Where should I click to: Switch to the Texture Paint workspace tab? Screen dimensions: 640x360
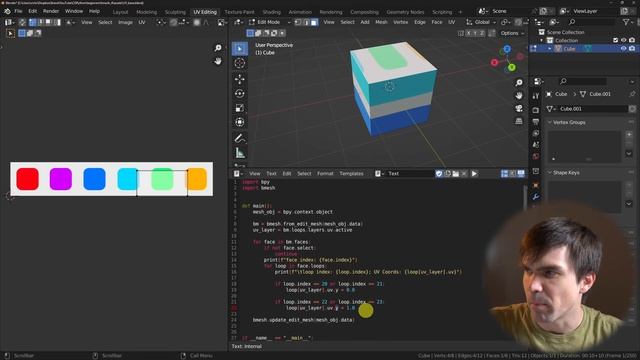coord(239,12)
